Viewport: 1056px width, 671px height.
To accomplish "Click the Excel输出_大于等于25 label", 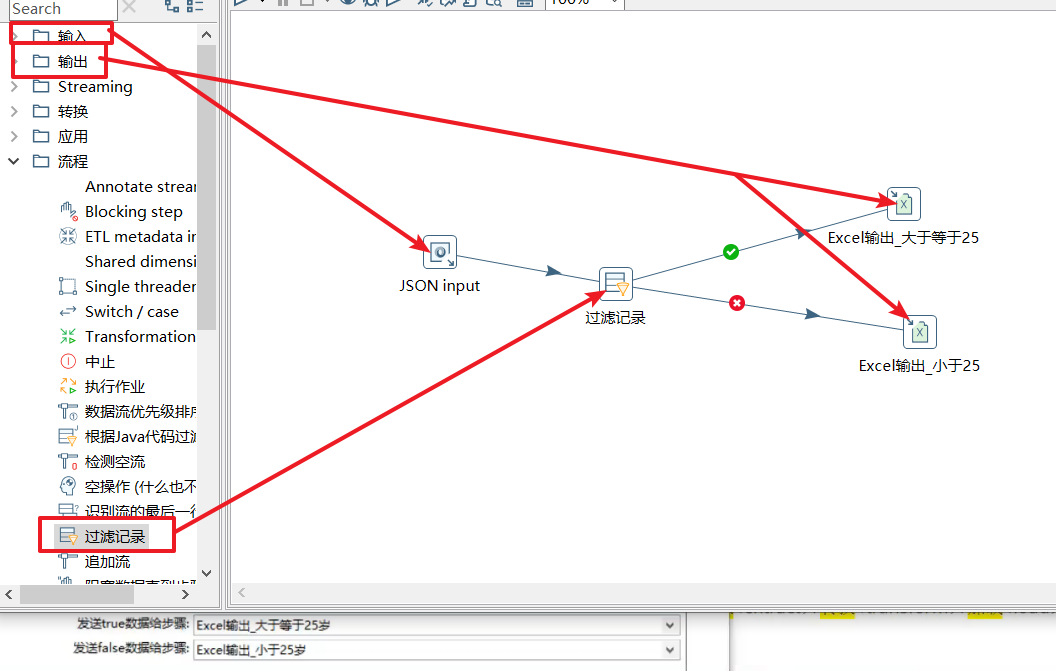I will 903,238.
